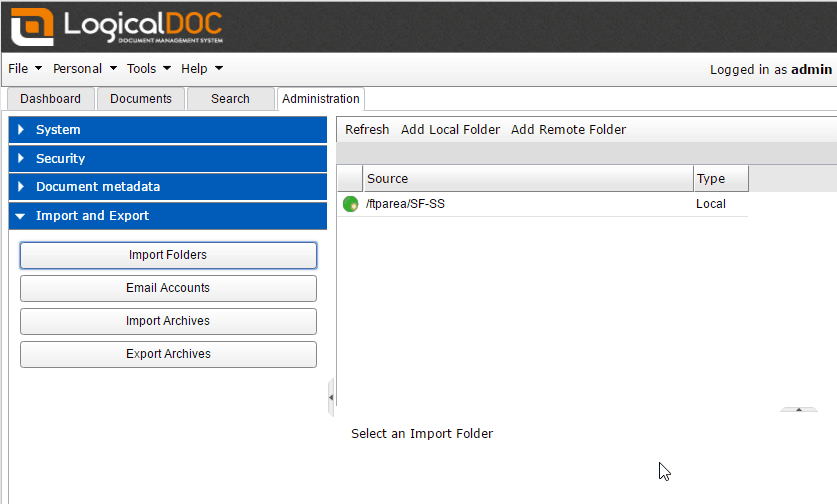This screenshot has height=504, width=837.
Task: Collapse the left navigation panel arrow
Action: pos(331,397)
